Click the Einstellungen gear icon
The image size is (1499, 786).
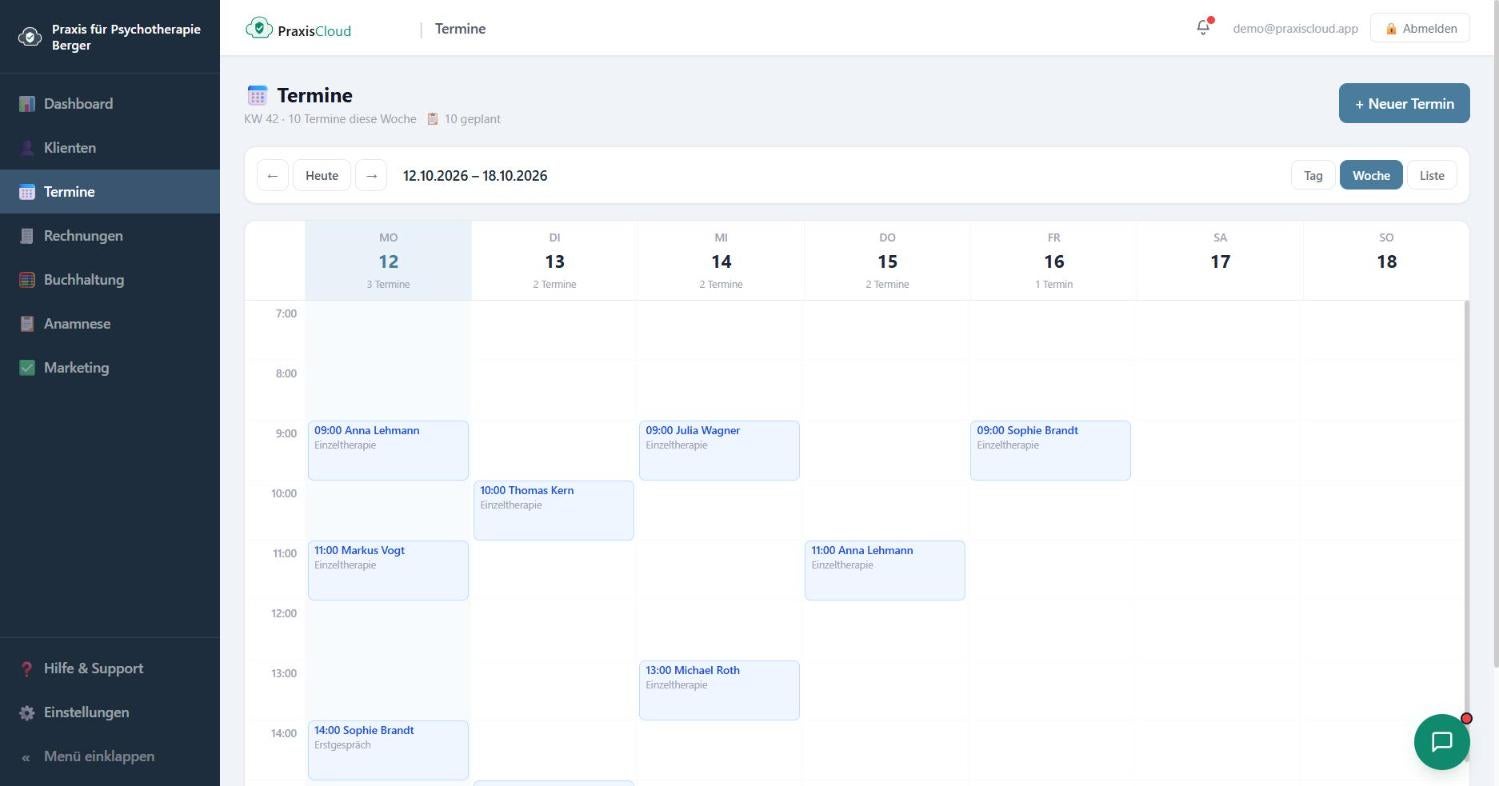[x=27, y=713]
